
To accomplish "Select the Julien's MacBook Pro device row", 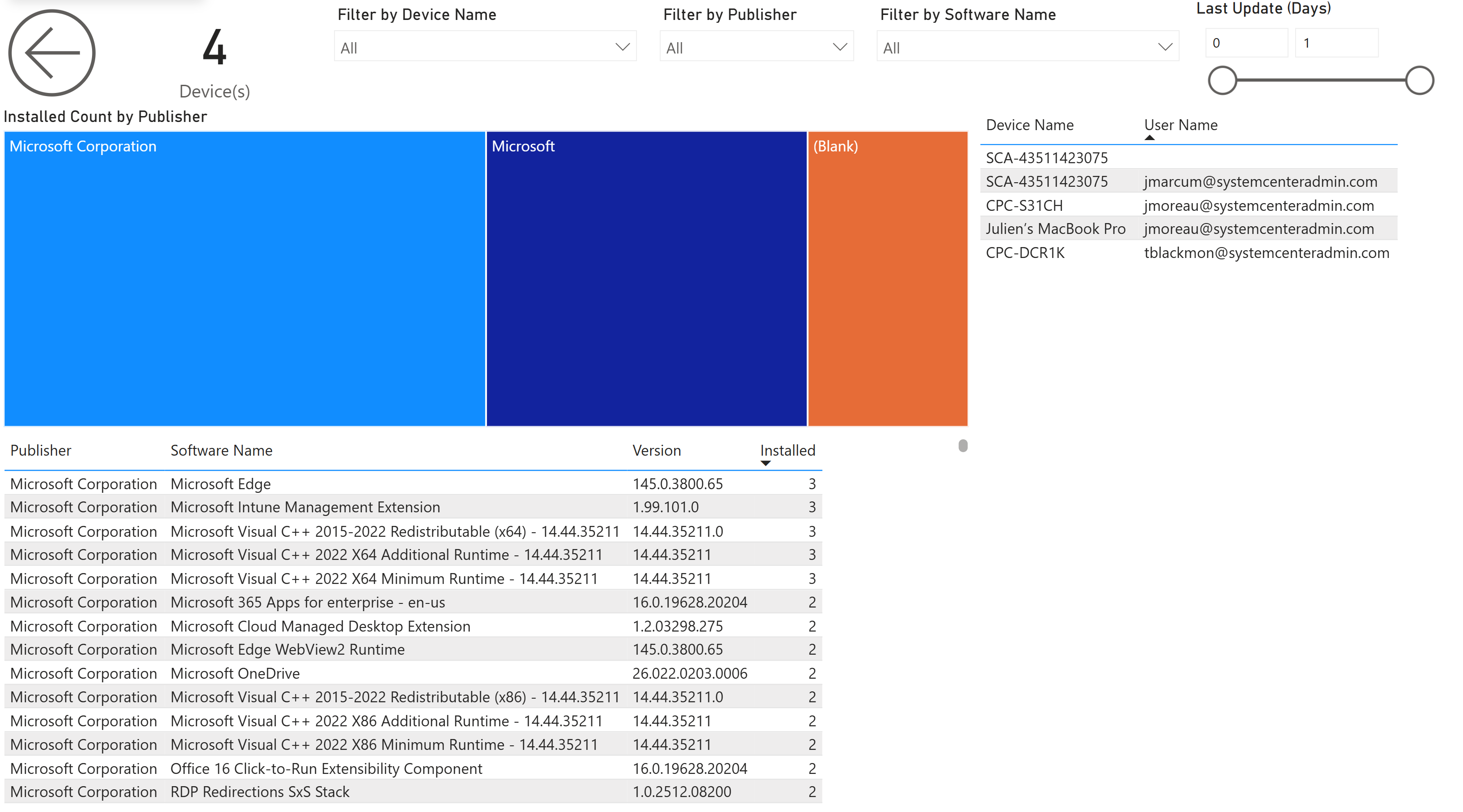I will click(1189, 229).
